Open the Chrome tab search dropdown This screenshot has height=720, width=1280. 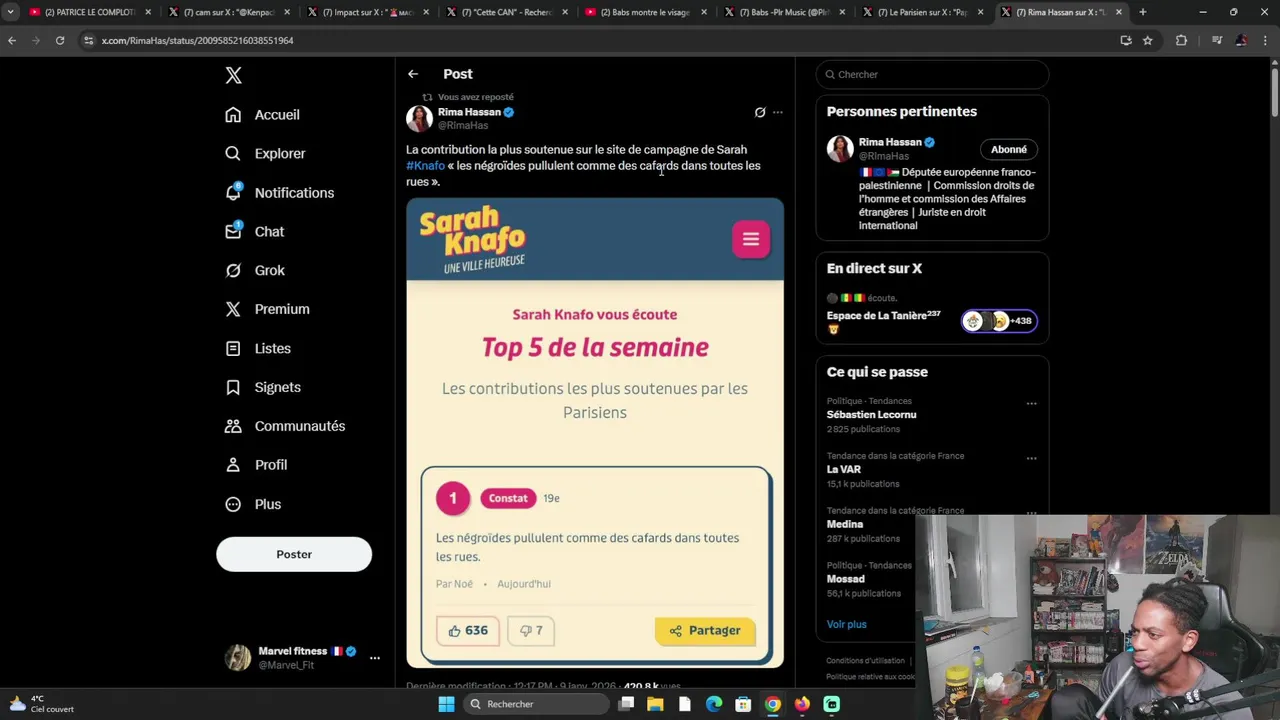[10, 12]
